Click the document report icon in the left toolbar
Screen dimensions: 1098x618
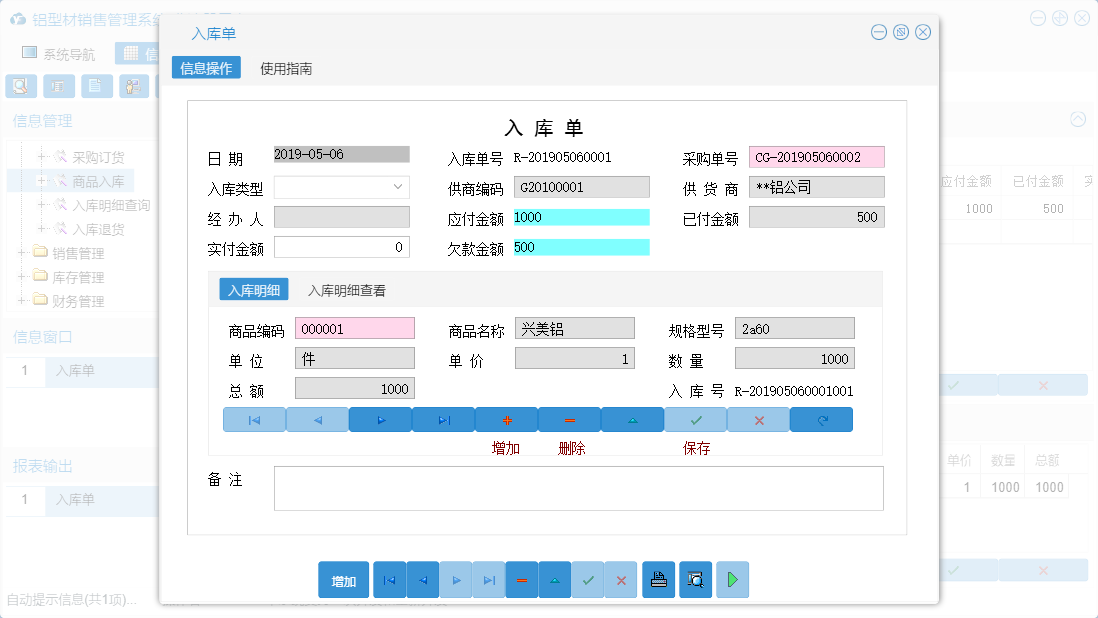point(96,86)
